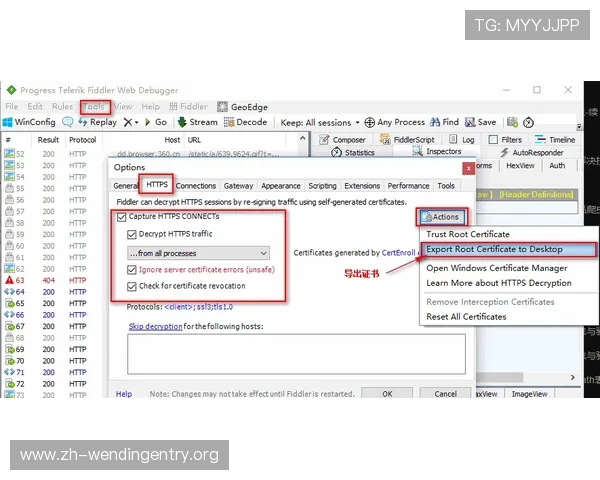Open the Actions dropdown button
600x480 pixels.
tap(440, 216)
